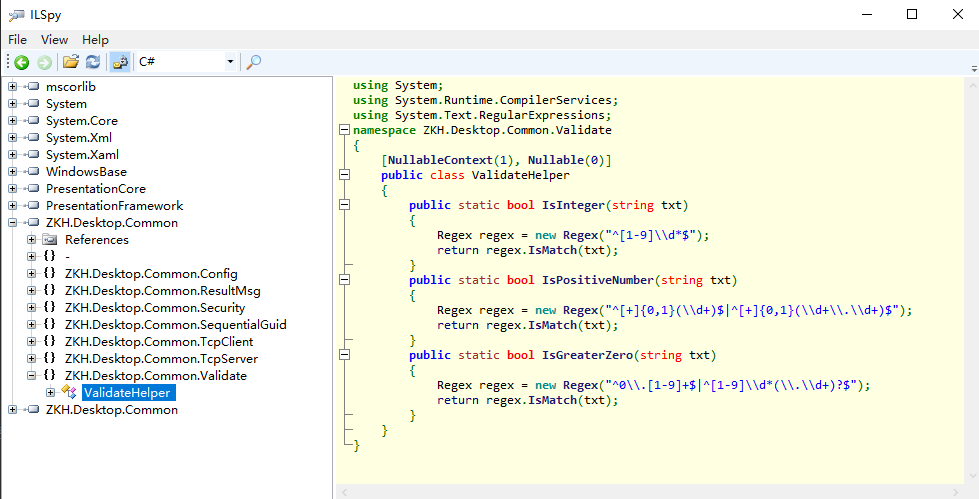Select the ValidateHelper class tree item
This screenshot has height=499, width=979.
[x=129, y=392]
